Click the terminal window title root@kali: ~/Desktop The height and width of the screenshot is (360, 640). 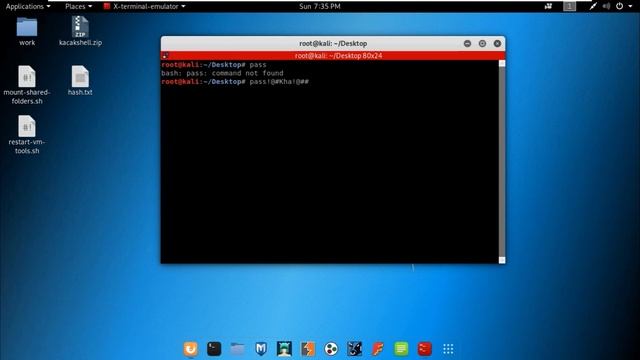[x=333, y=43]
